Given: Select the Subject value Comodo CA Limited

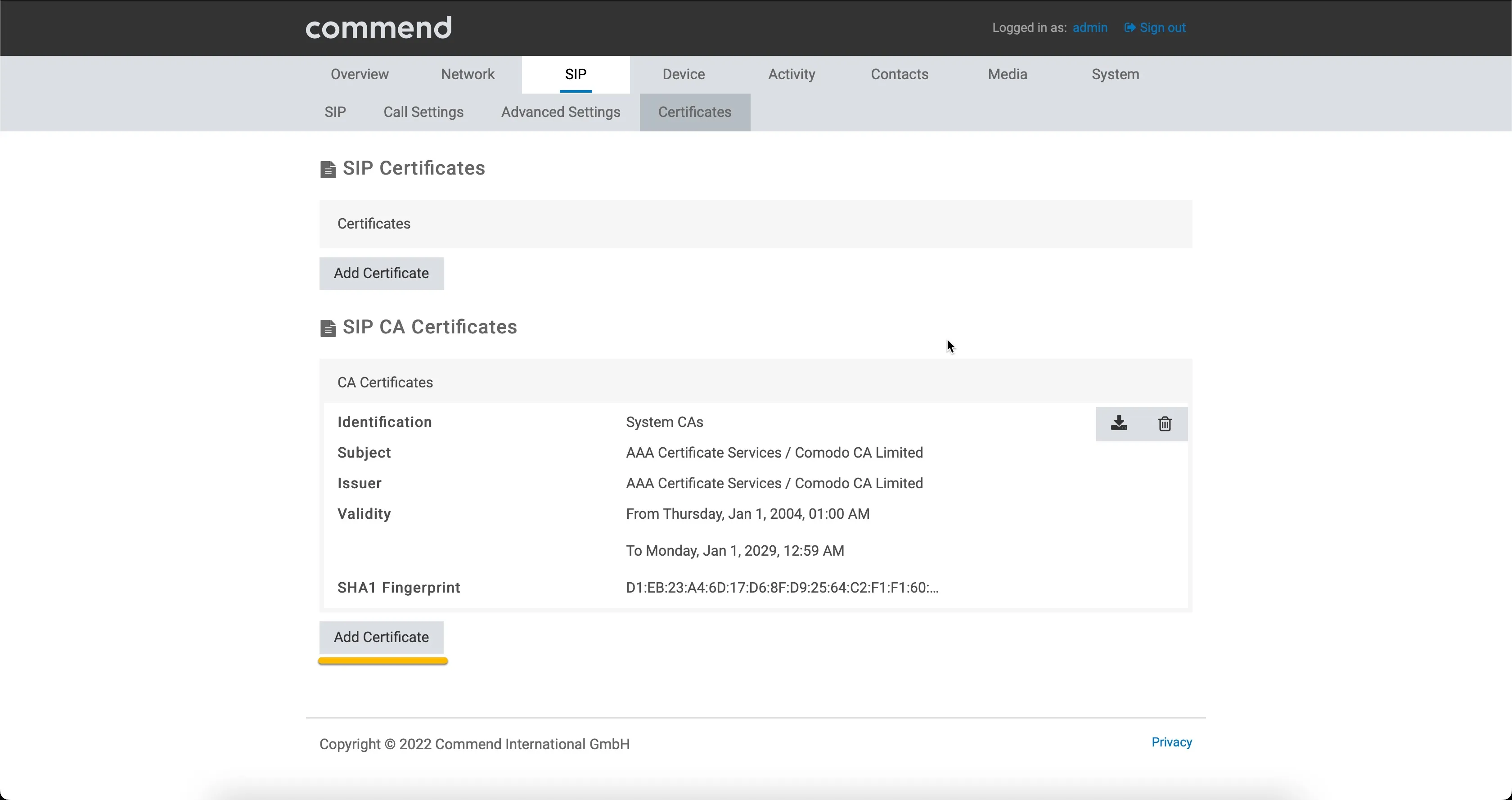Looking at the screenshot, I should (x=774, y=453).
